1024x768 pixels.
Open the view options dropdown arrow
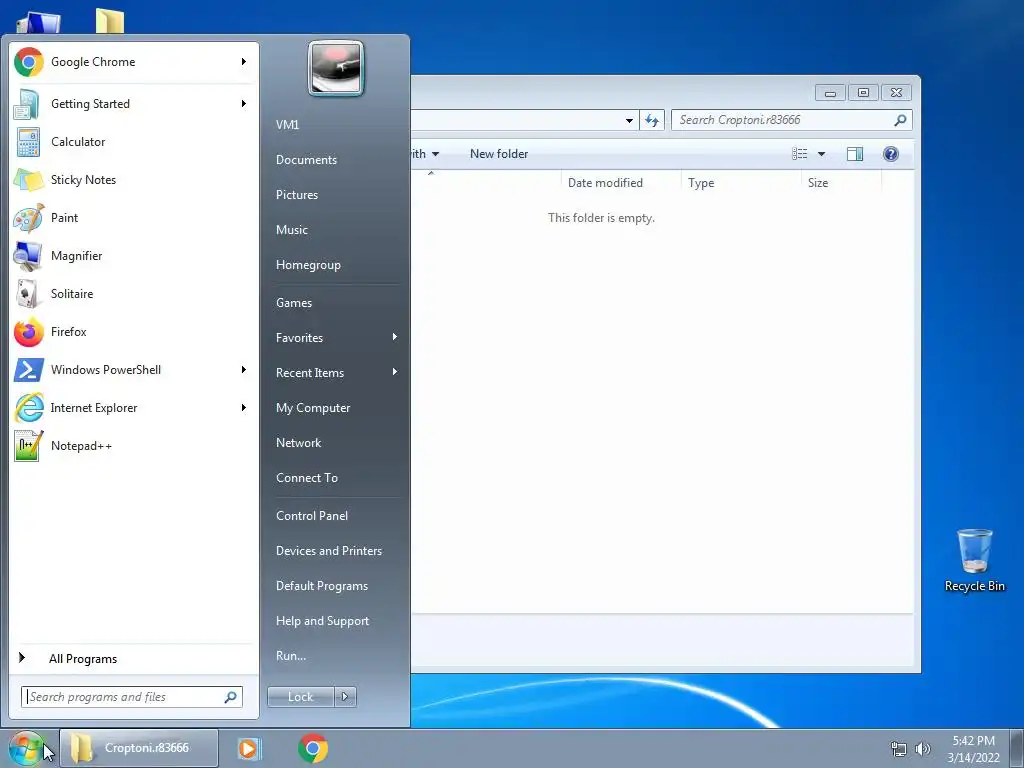click(822, 154)
